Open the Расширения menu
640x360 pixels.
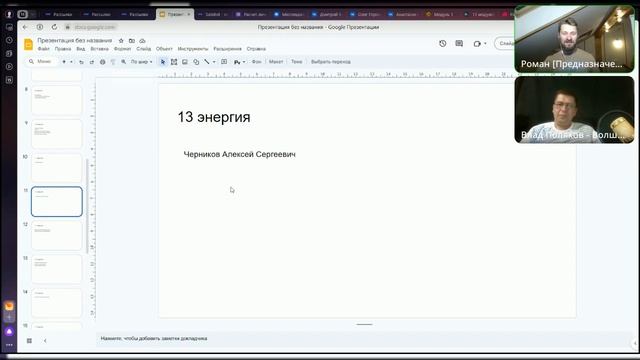(x=227, y=49)
